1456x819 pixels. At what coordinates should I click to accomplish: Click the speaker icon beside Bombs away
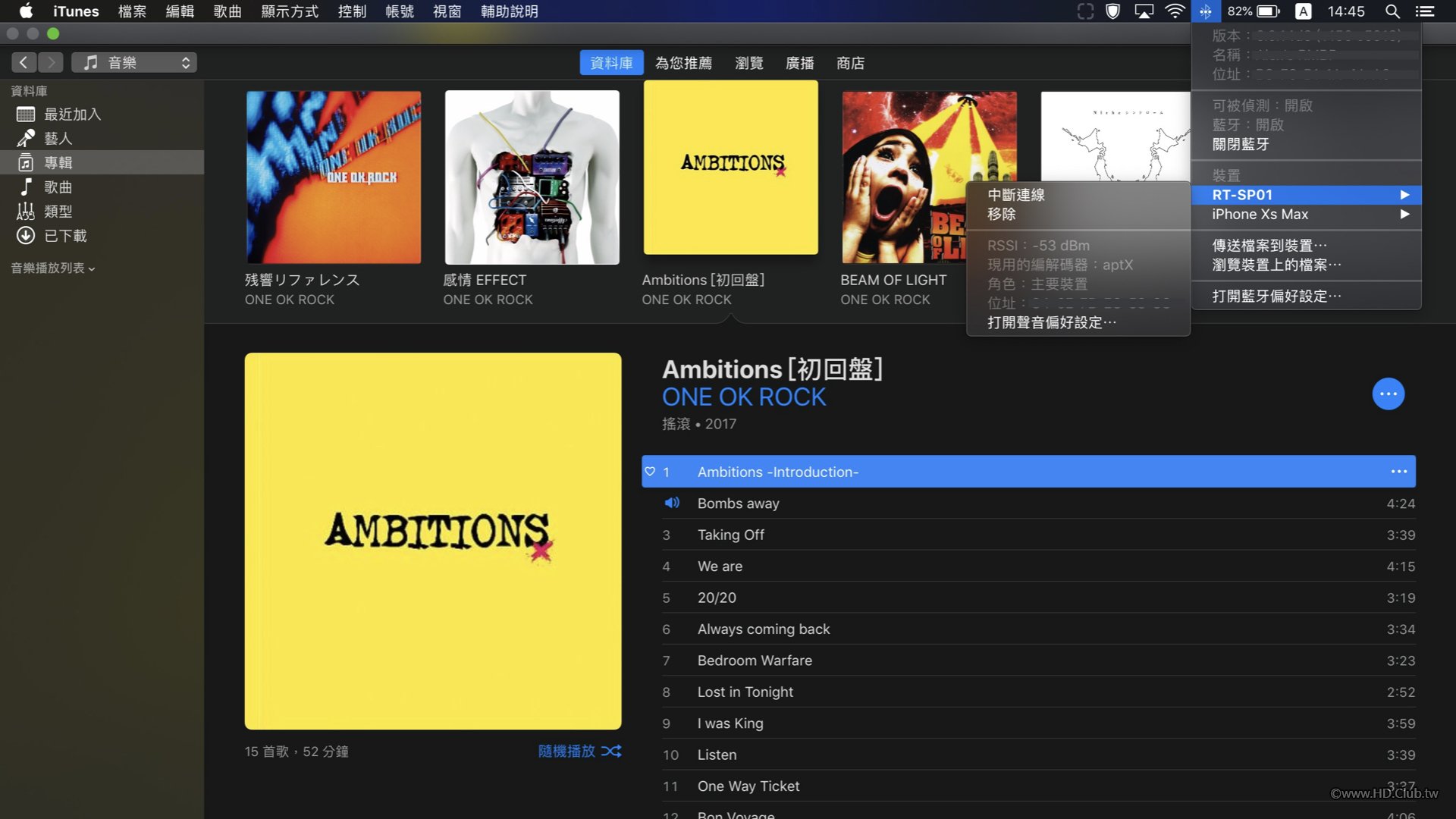point(672,503)
